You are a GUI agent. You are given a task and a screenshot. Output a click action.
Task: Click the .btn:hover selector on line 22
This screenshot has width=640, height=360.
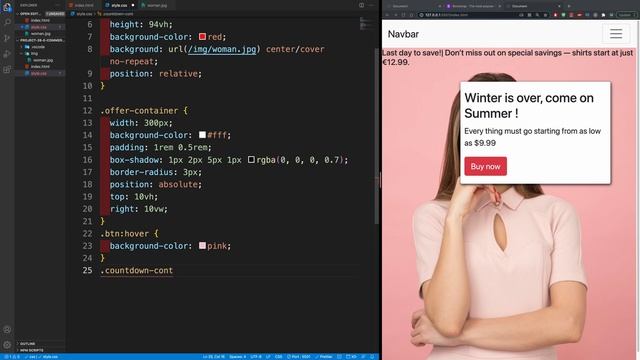point(124,233)
